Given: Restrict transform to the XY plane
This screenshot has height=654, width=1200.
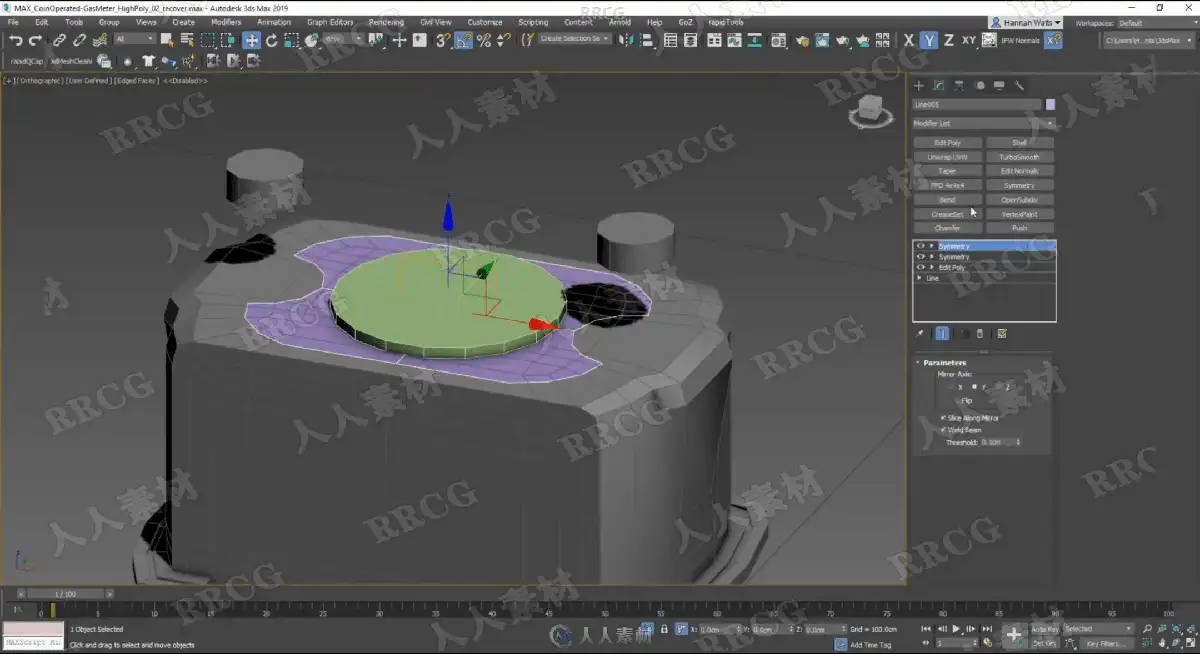Looking at the screenshot, I should tap(968, 40).
